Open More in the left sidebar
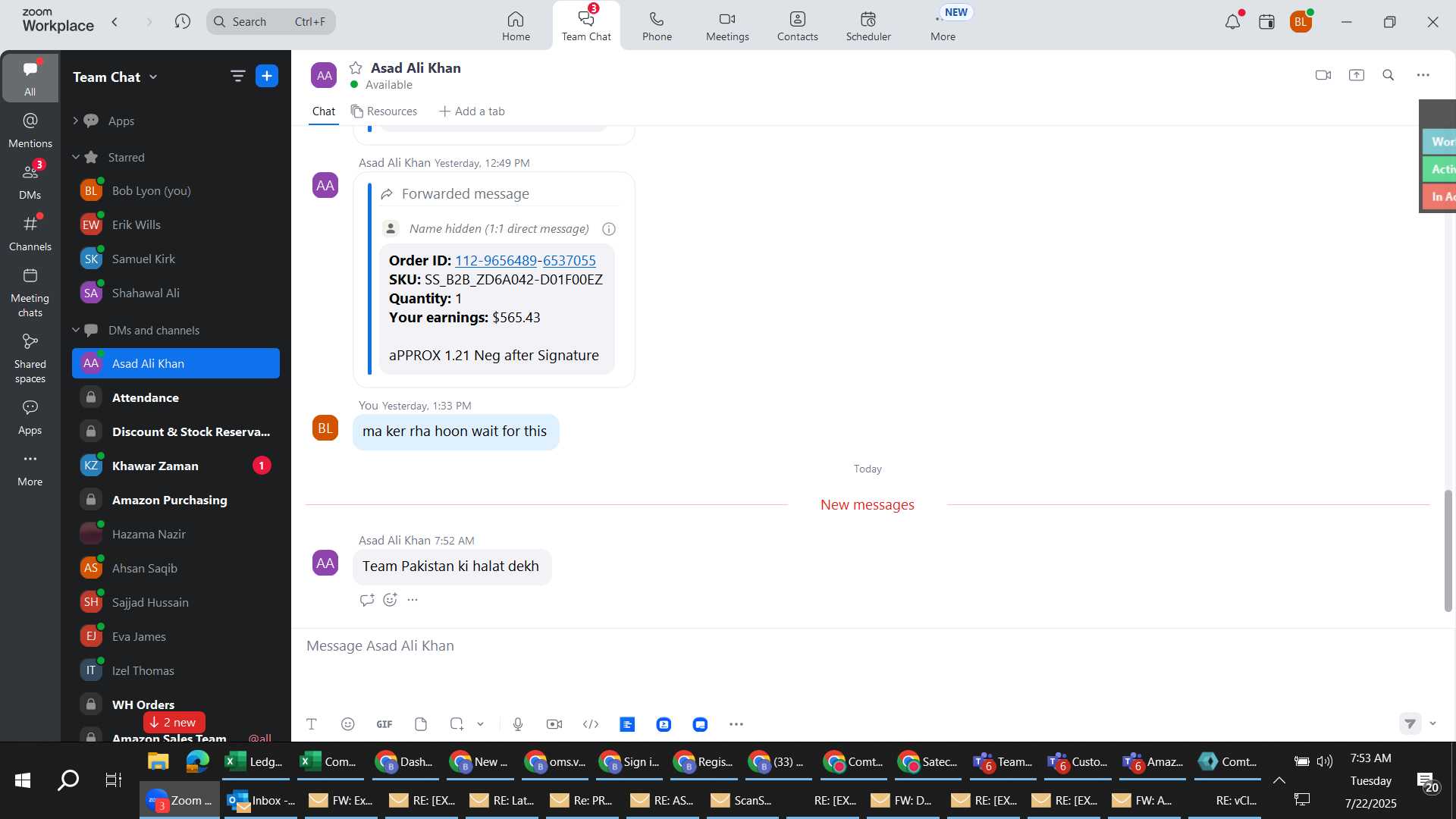 click(x=30, y=469)
